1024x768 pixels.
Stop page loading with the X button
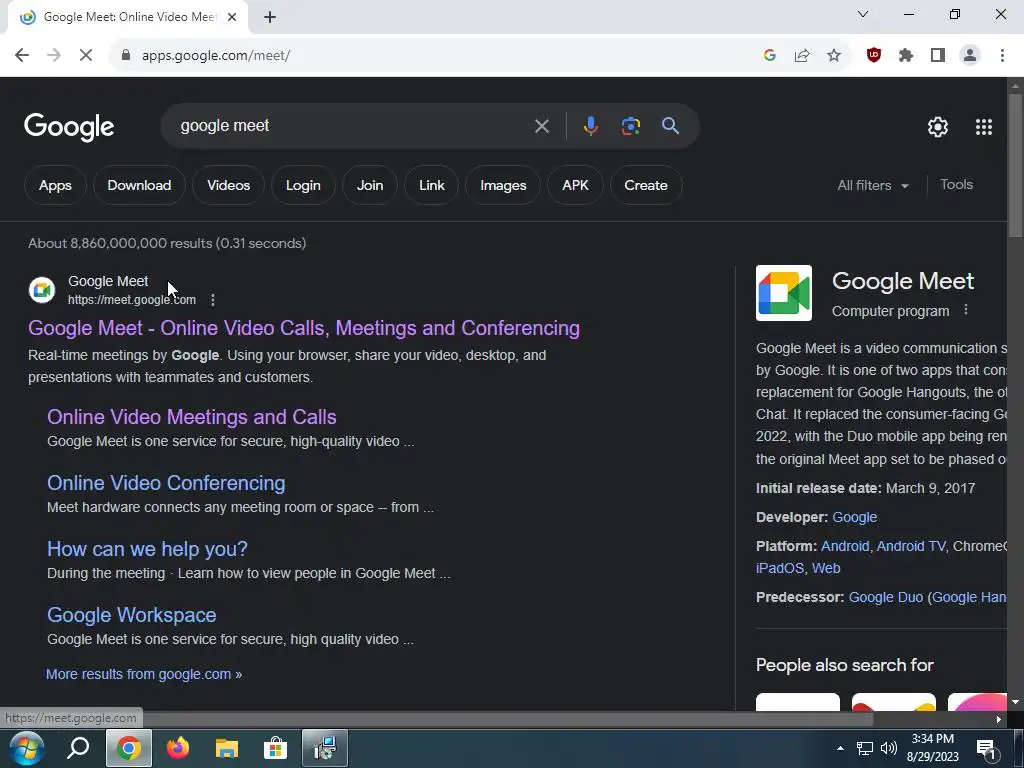coord(86,56)
